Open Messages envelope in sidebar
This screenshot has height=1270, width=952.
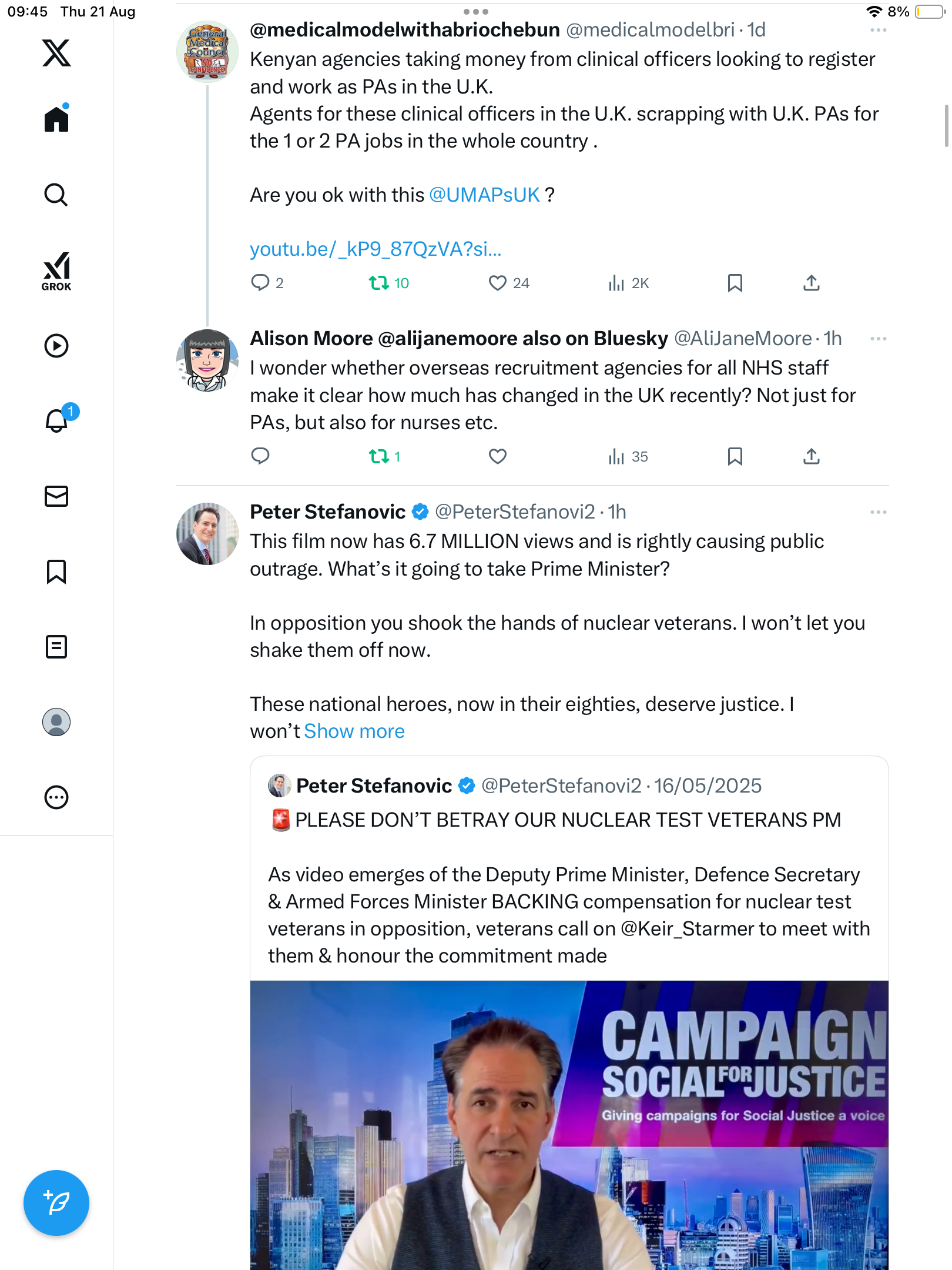tap(56, 496)
